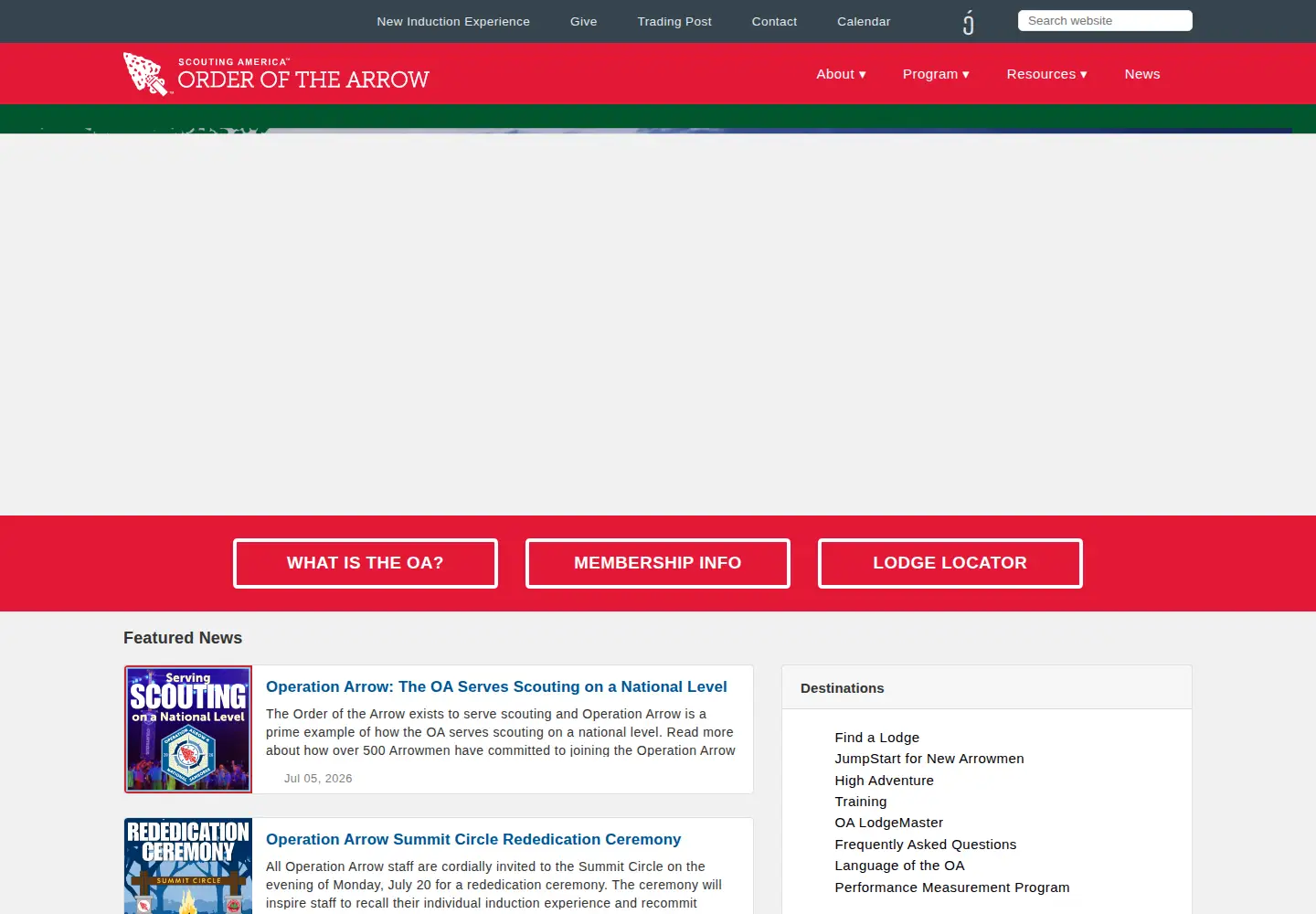Go to High Adventure destination
This screenshot has width=1316, height=914.
884,781
